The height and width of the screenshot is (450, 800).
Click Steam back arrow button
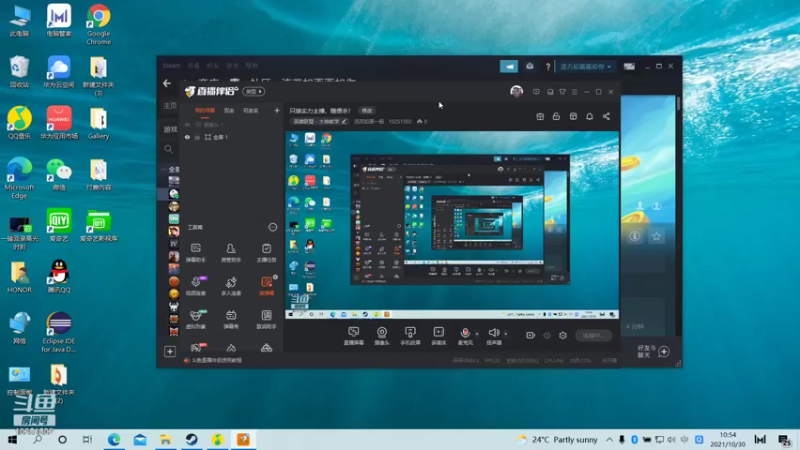click(x=167, y=83)
